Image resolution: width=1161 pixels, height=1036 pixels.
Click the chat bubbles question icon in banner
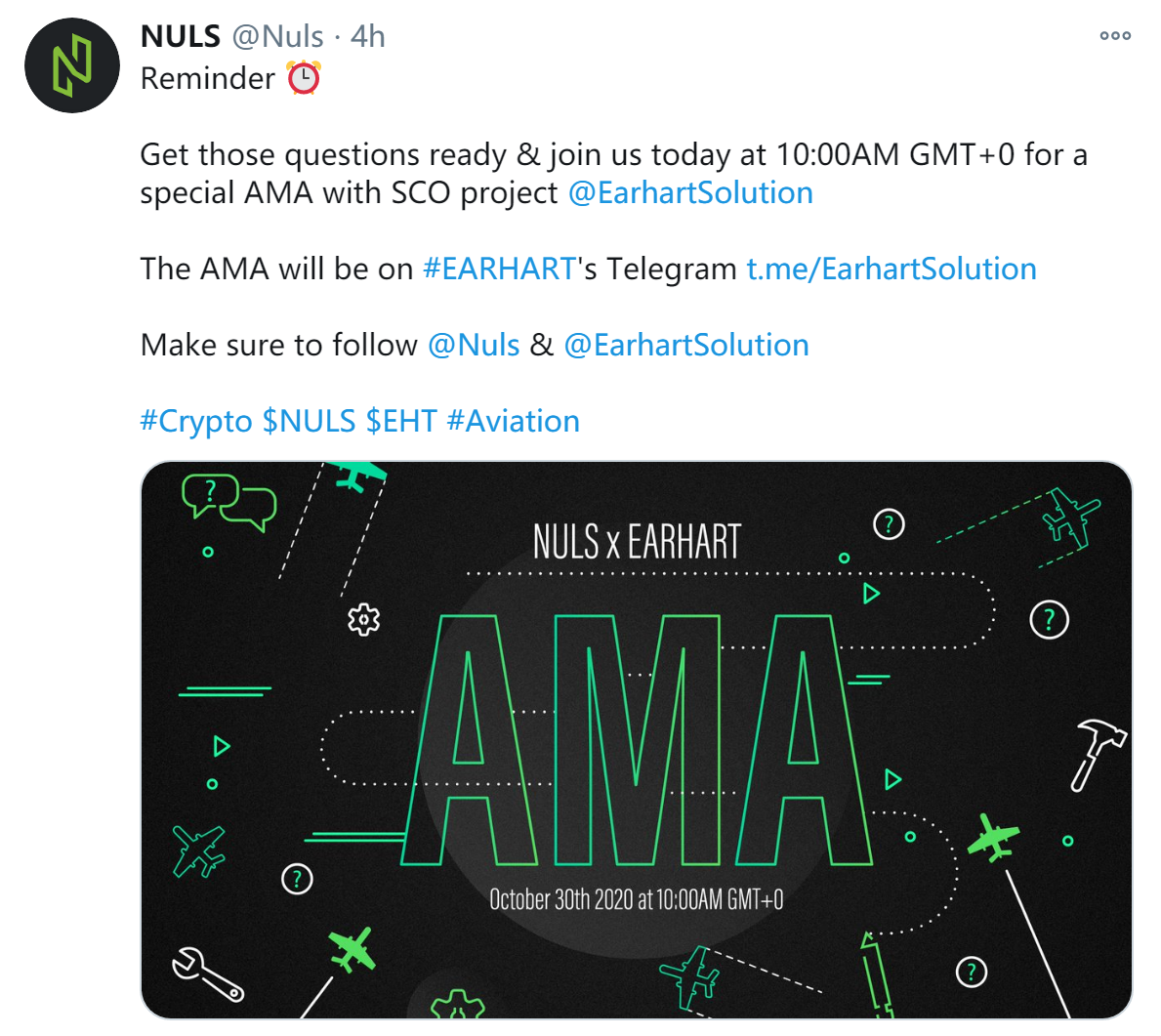pyautogui.click(x=228, y=501)
